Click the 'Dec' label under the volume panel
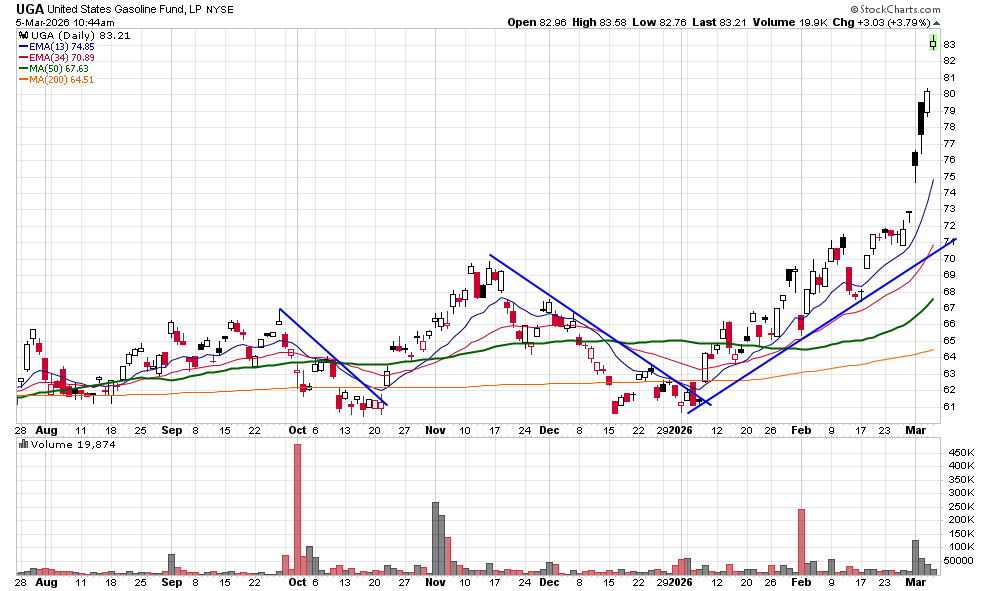 pyautogui.click(x=549, y=582)
